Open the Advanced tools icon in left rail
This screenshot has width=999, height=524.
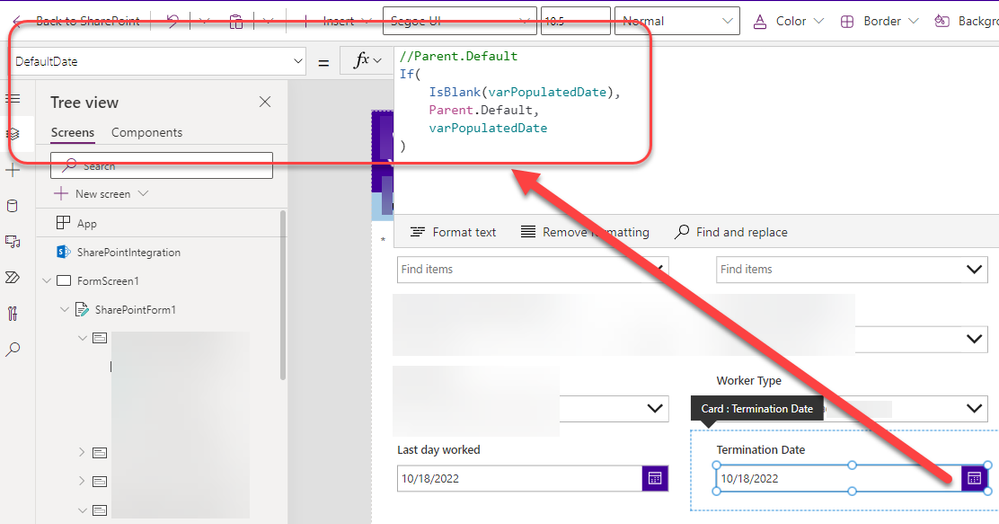13,313
